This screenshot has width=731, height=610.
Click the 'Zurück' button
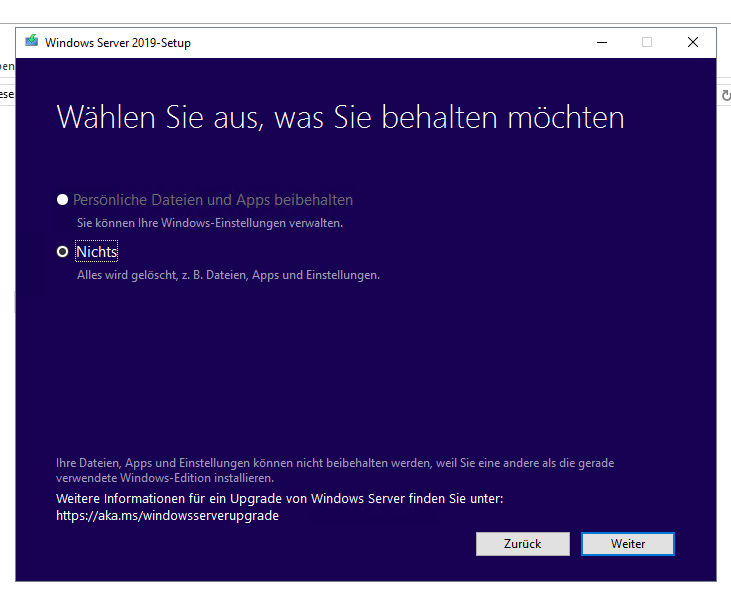click(x=523, y=544)
